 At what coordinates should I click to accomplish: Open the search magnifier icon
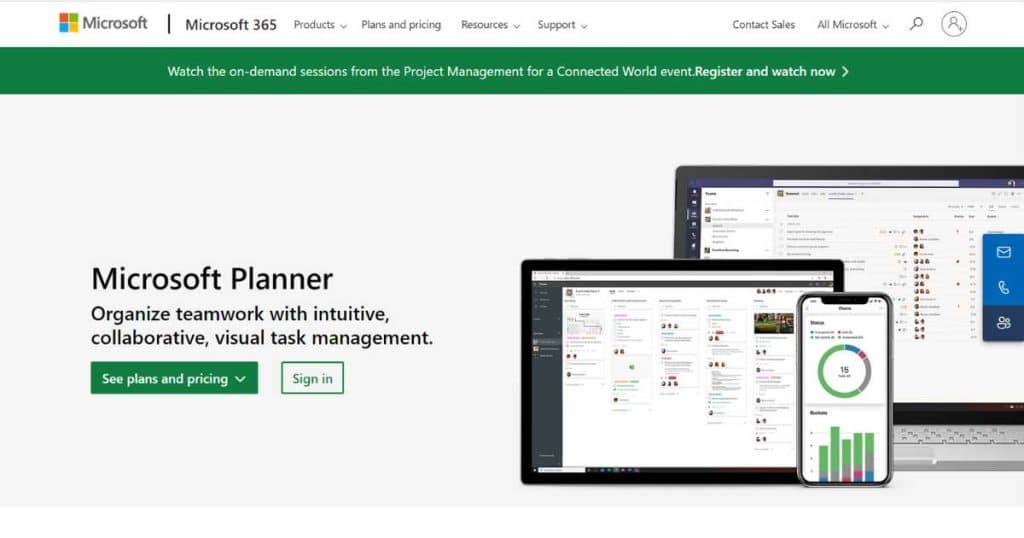pyautogui.click(x=916, y=24)
